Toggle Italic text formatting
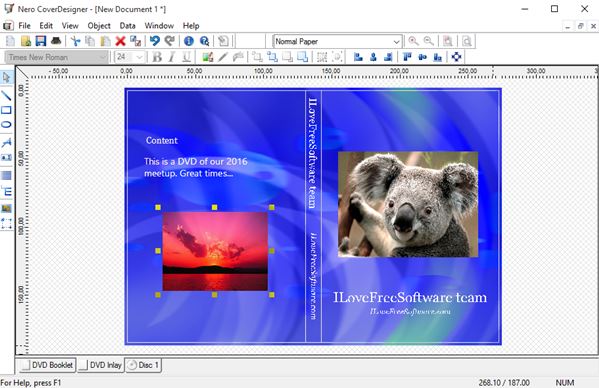The width and height of the screenshot is (599, 388). (172, 57)
